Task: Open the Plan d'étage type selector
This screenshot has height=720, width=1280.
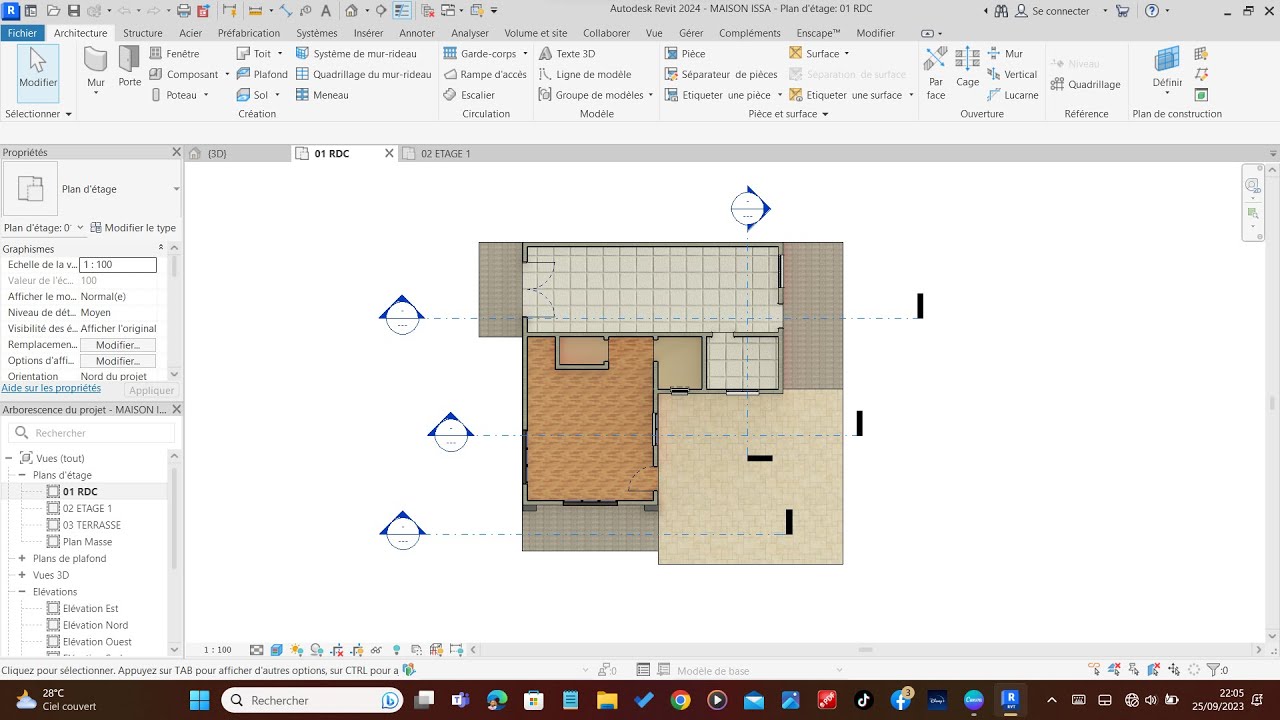Action: [x=92, y=189]
